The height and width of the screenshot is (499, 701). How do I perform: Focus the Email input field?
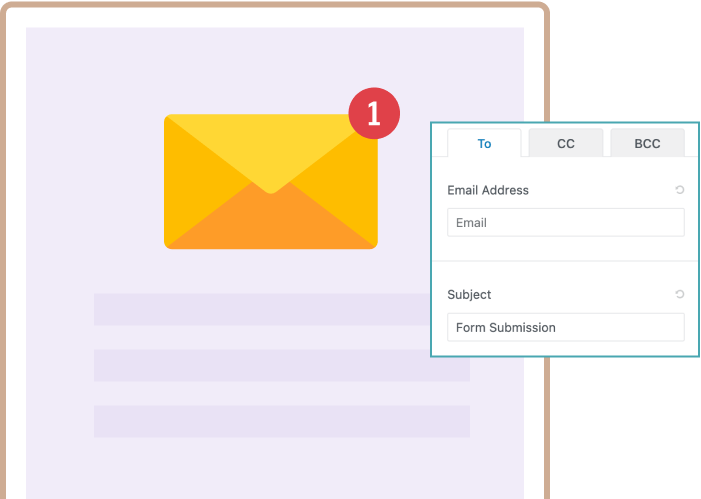(x=565, y=223)
